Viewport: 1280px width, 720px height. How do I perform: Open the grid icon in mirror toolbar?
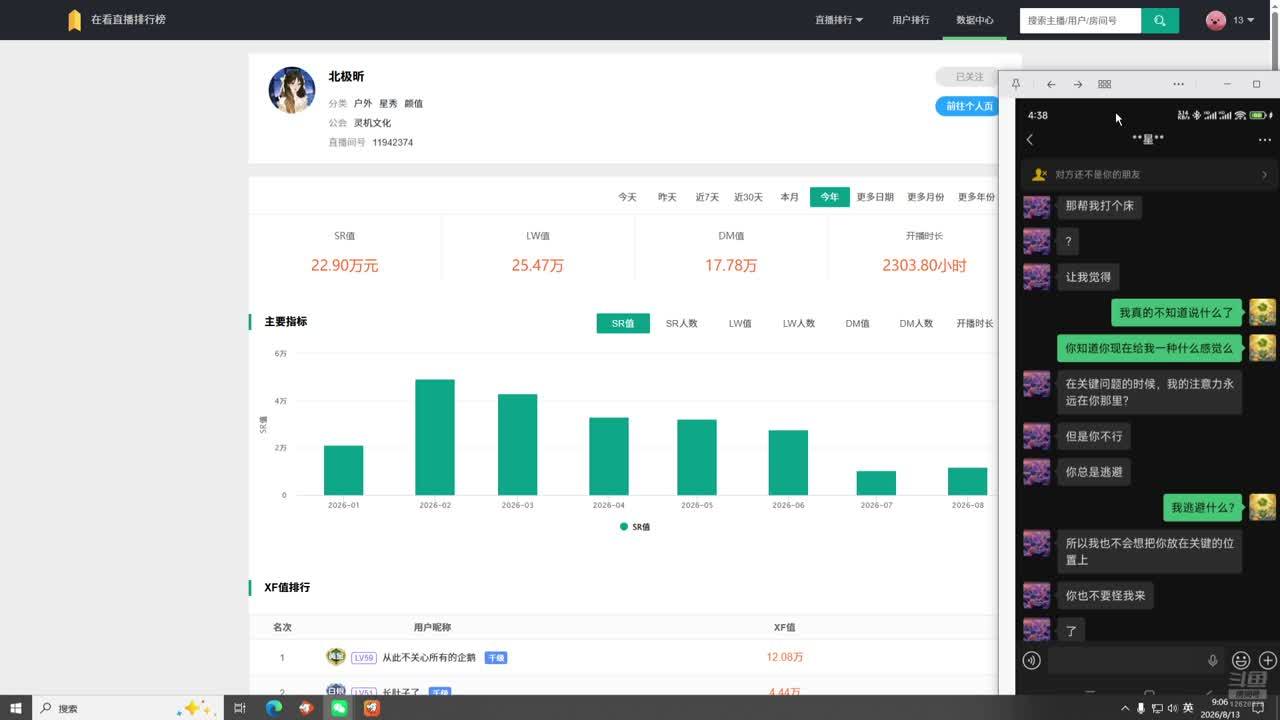tap(1104, 84)
